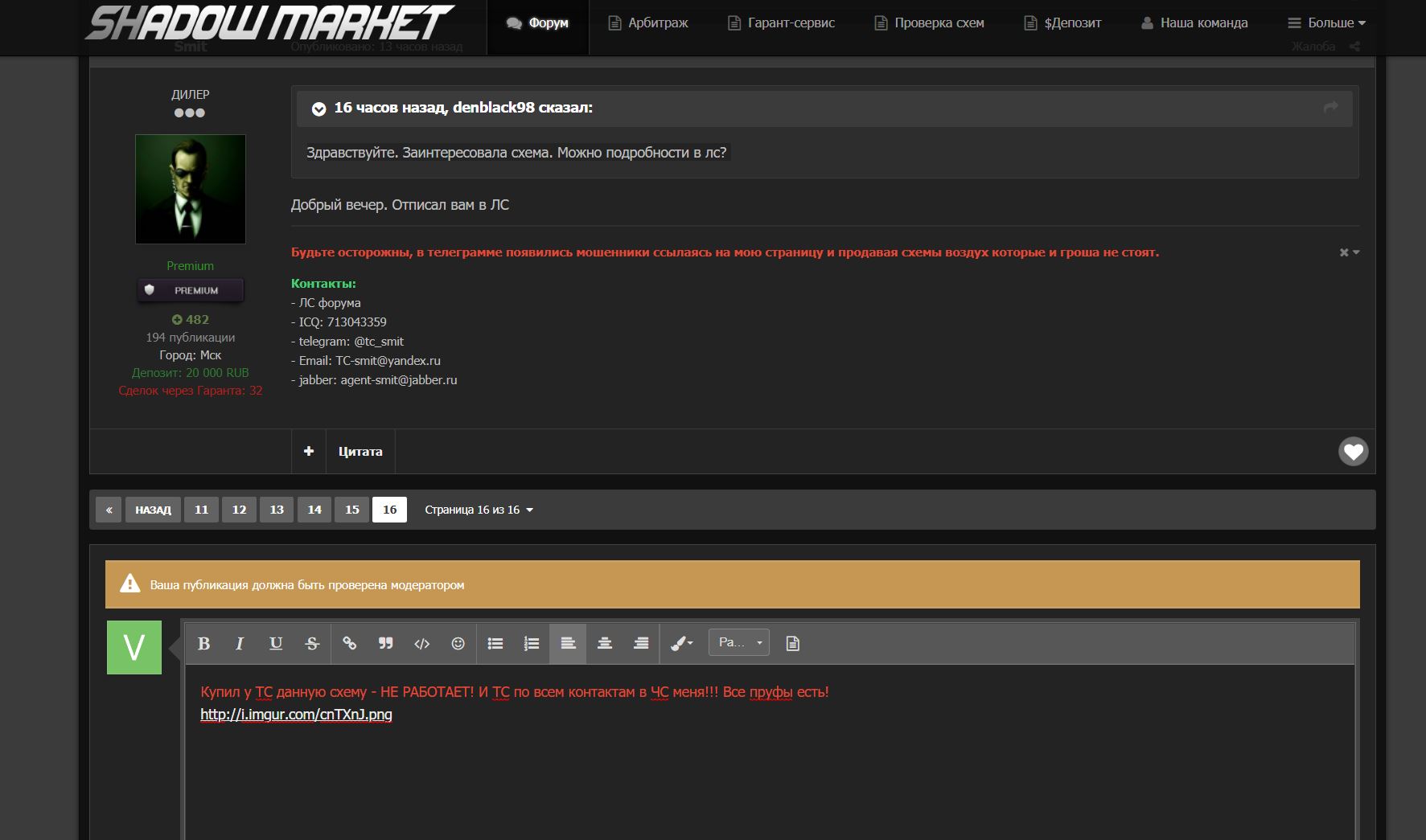Image resolution: width=1426 pixels, height=840 pixels.
Task: Open the Страница 16 из 16 page jump dropdown
Action: coord(479,510)
